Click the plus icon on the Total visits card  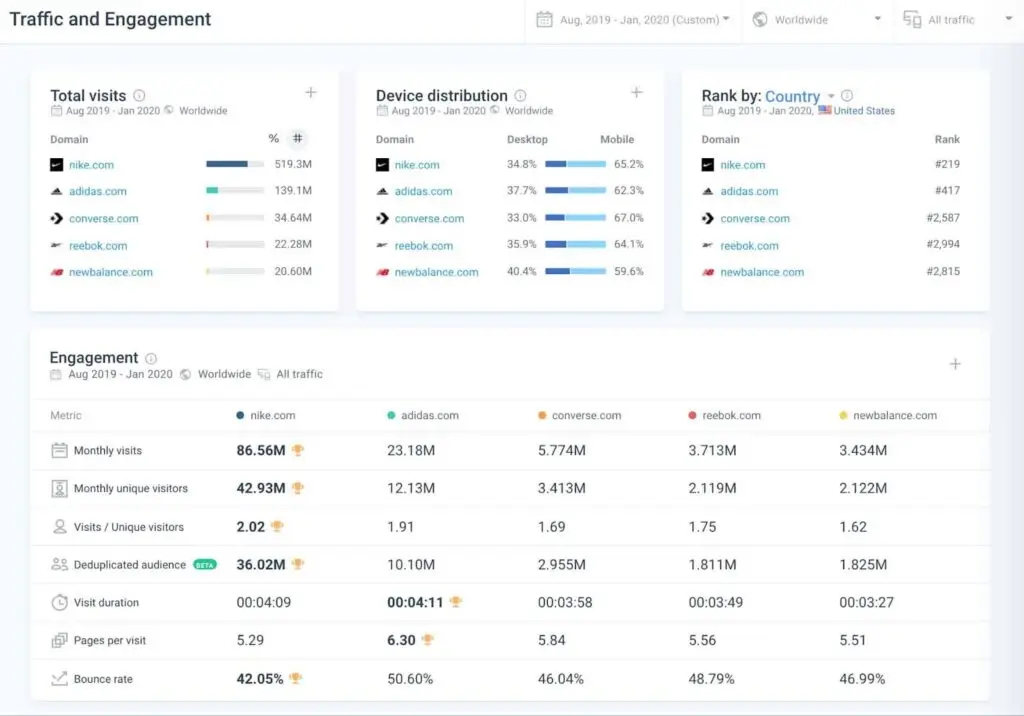311,92
